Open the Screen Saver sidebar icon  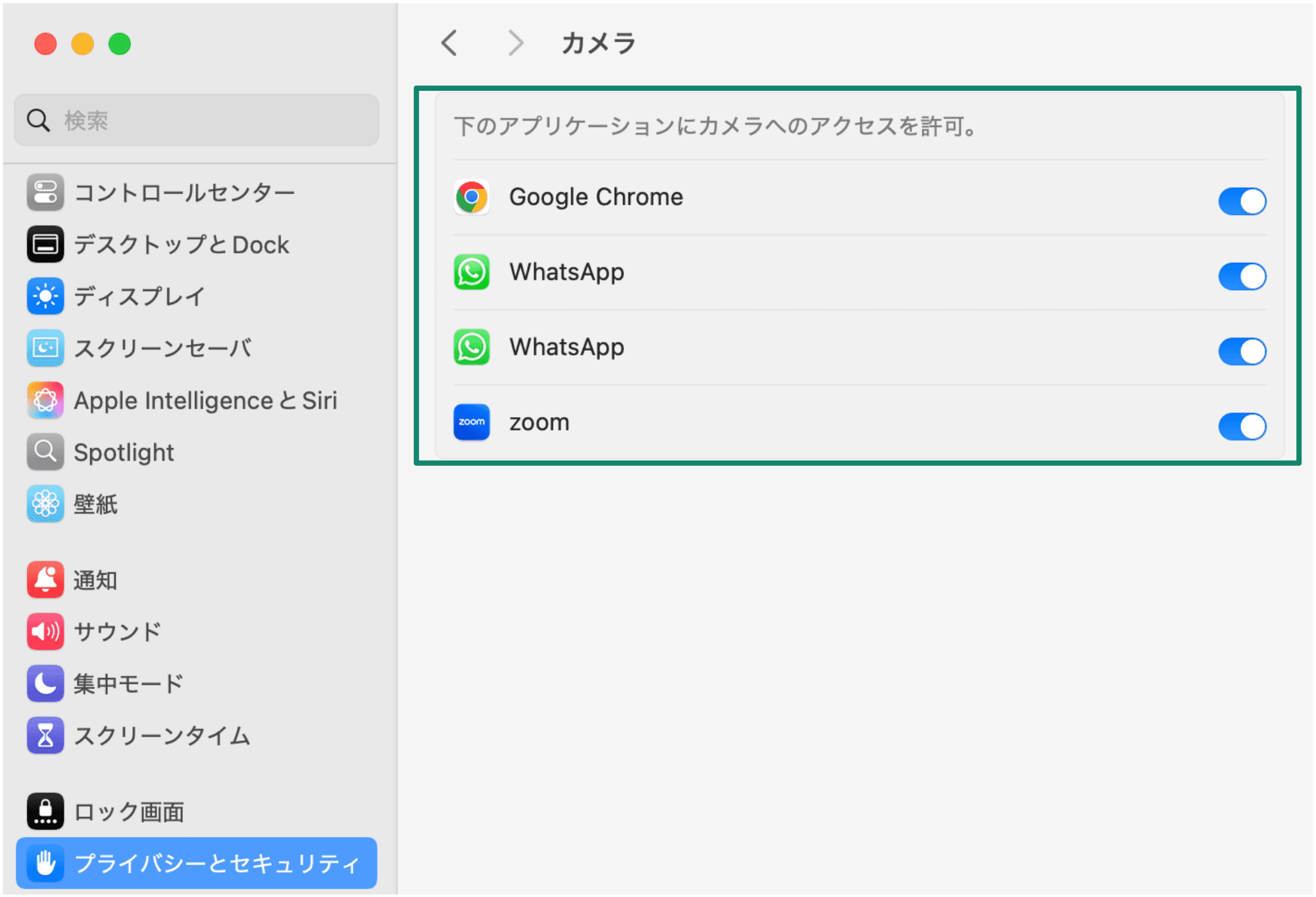tap(45, 348)
